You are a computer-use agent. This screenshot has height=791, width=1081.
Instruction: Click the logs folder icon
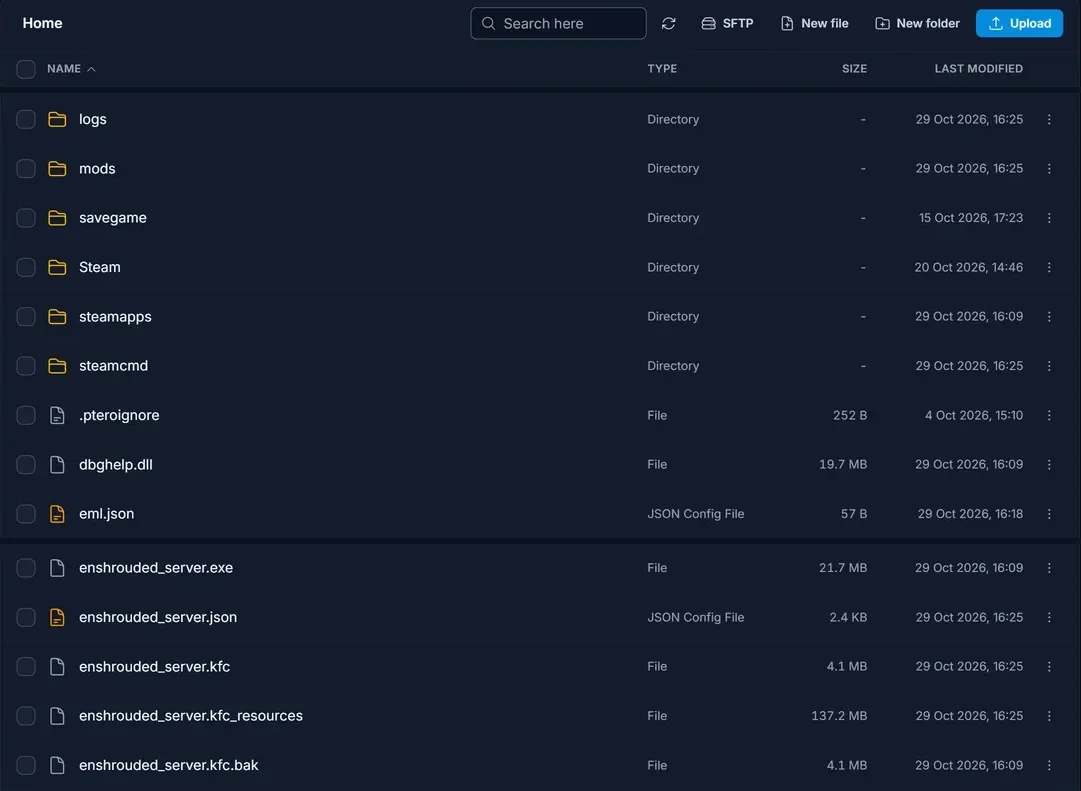click(x=57, y=119)
